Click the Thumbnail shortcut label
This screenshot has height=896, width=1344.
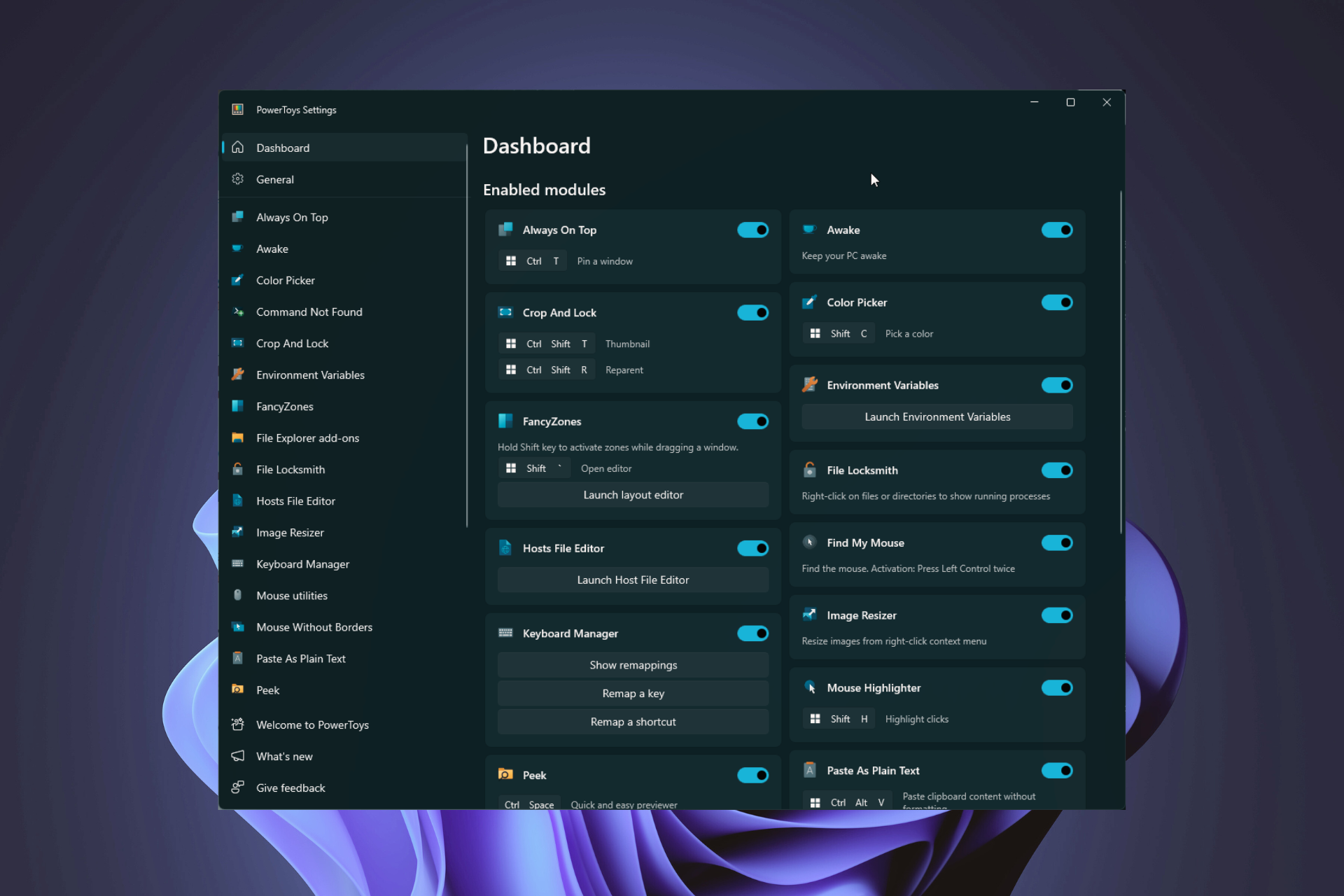click(627, 344)
